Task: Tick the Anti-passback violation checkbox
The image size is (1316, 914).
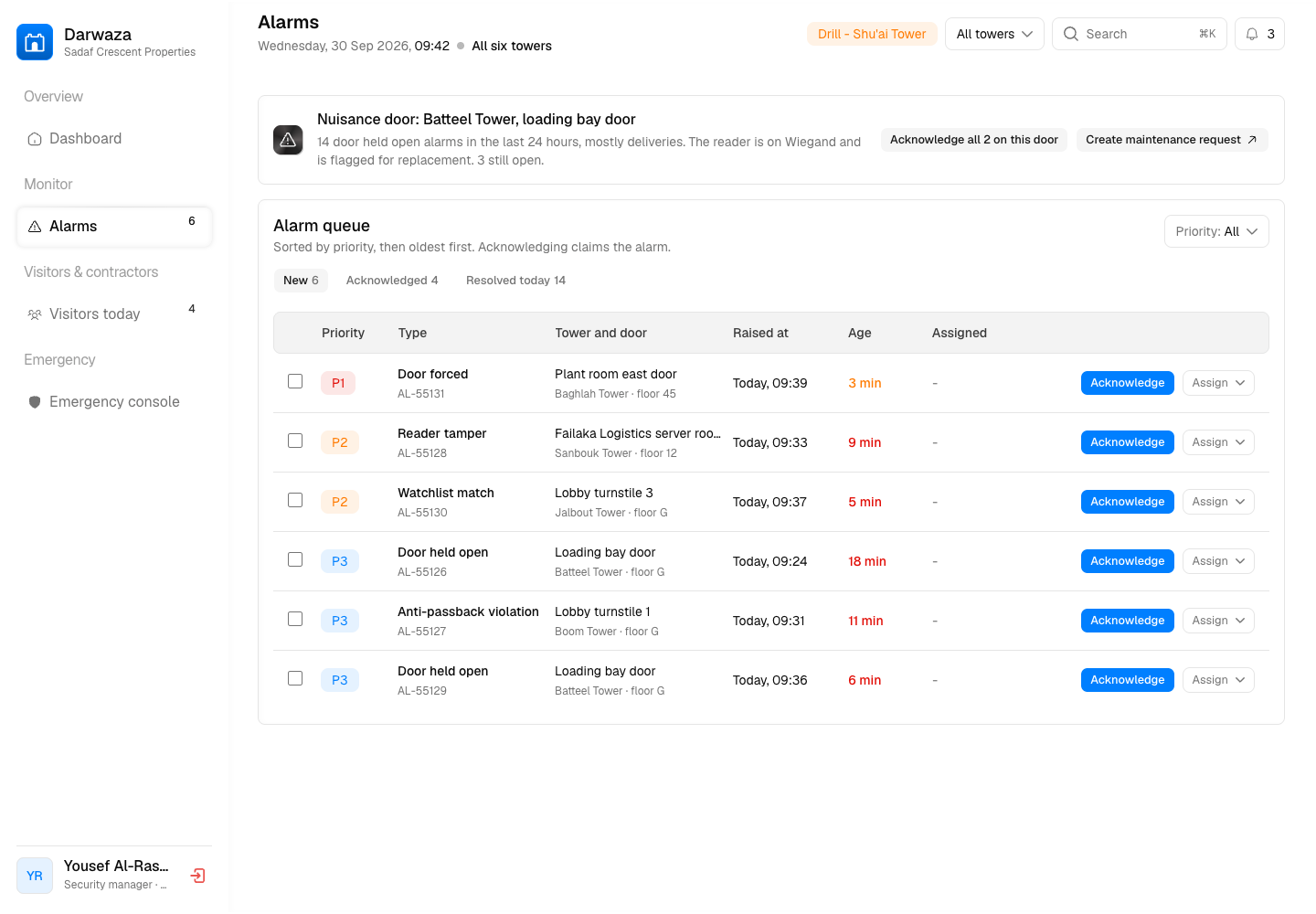Action: [295, 619]
